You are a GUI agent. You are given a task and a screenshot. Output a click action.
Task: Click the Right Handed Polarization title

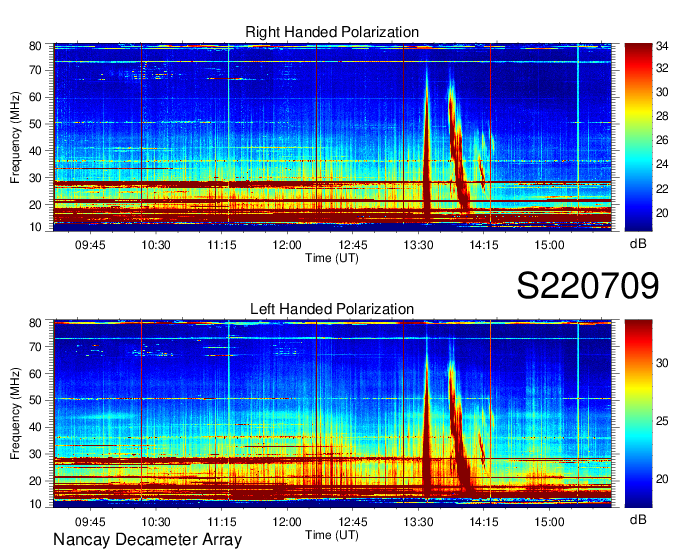[332, 32]
